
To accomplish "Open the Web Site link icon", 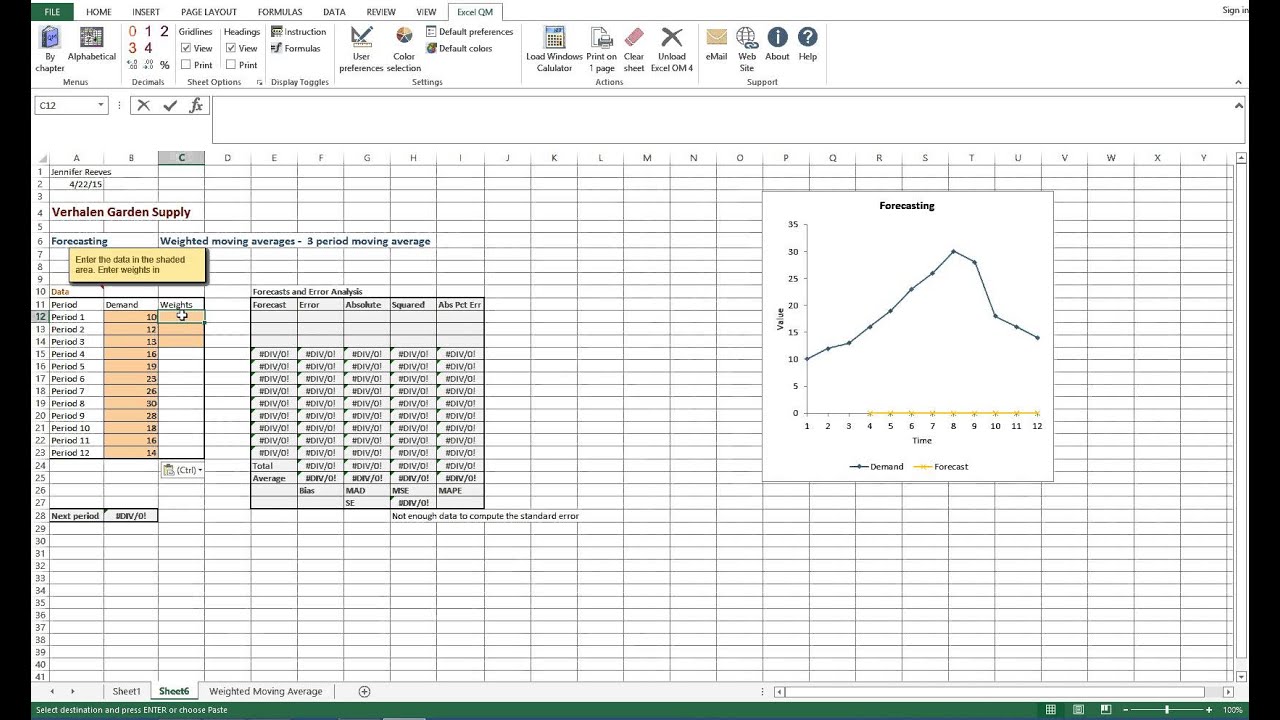I will click(x=747, y=37).
